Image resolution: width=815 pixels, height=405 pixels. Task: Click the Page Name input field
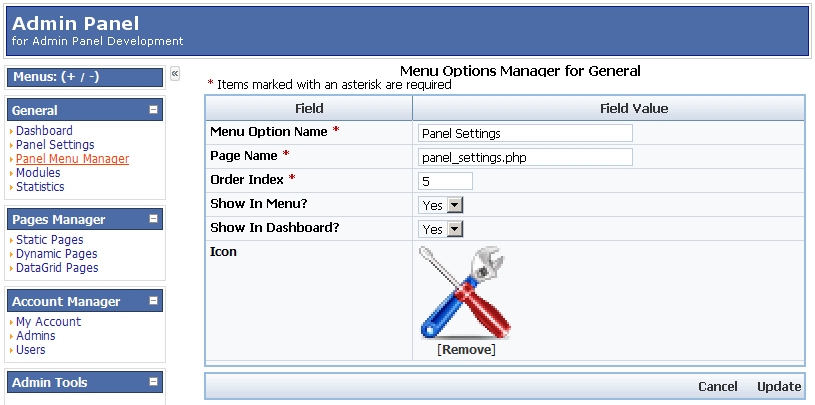[x=525, y=157]
